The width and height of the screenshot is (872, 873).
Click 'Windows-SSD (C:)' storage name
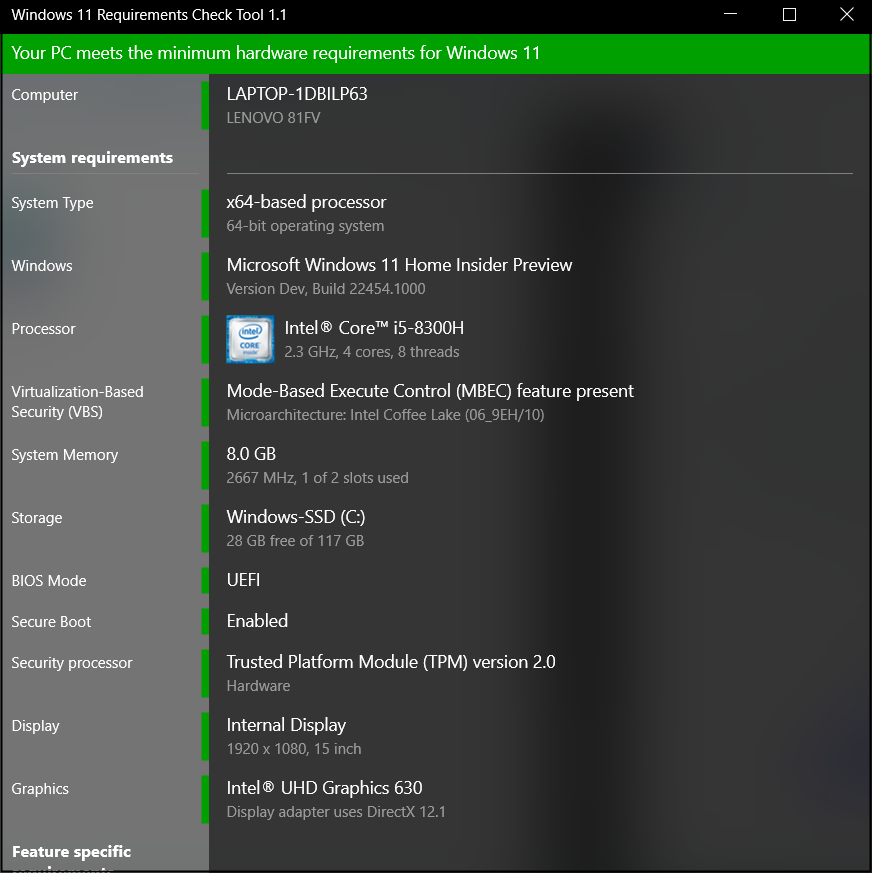click(296, 517)
